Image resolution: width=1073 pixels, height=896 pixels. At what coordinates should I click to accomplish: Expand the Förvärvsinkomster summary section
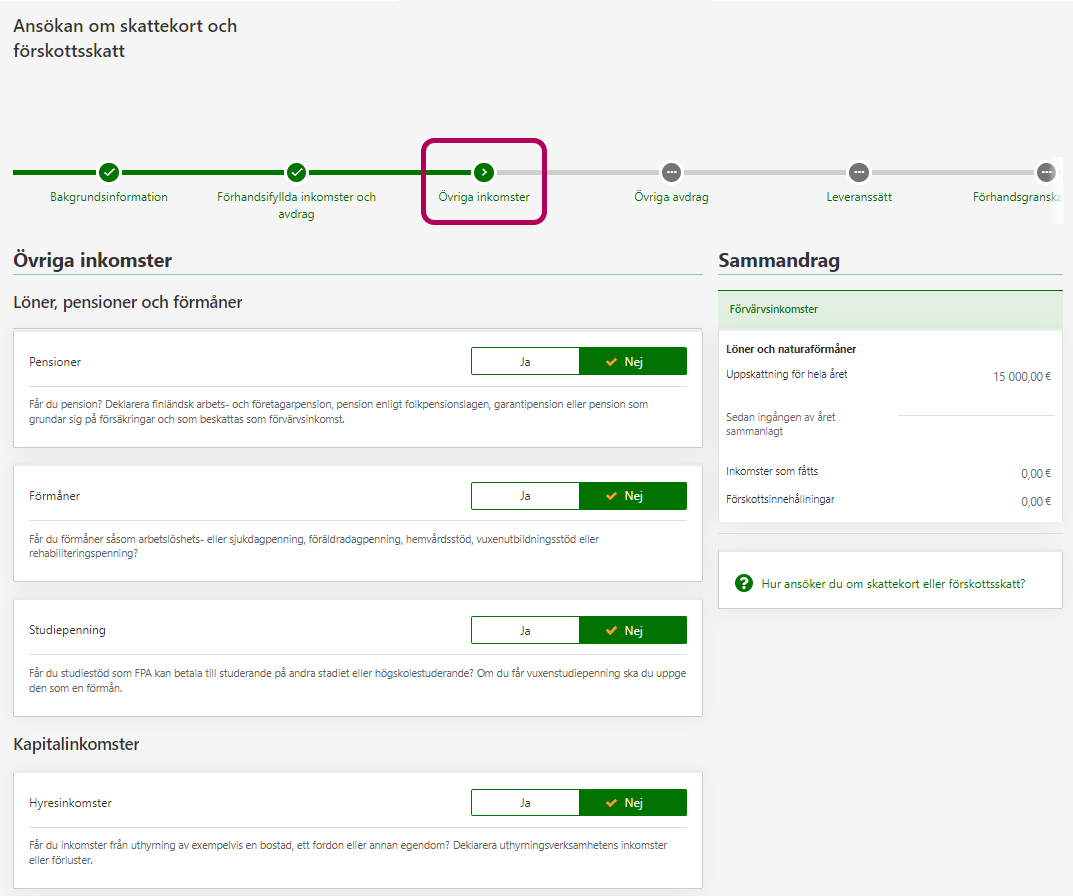(890, 309)
